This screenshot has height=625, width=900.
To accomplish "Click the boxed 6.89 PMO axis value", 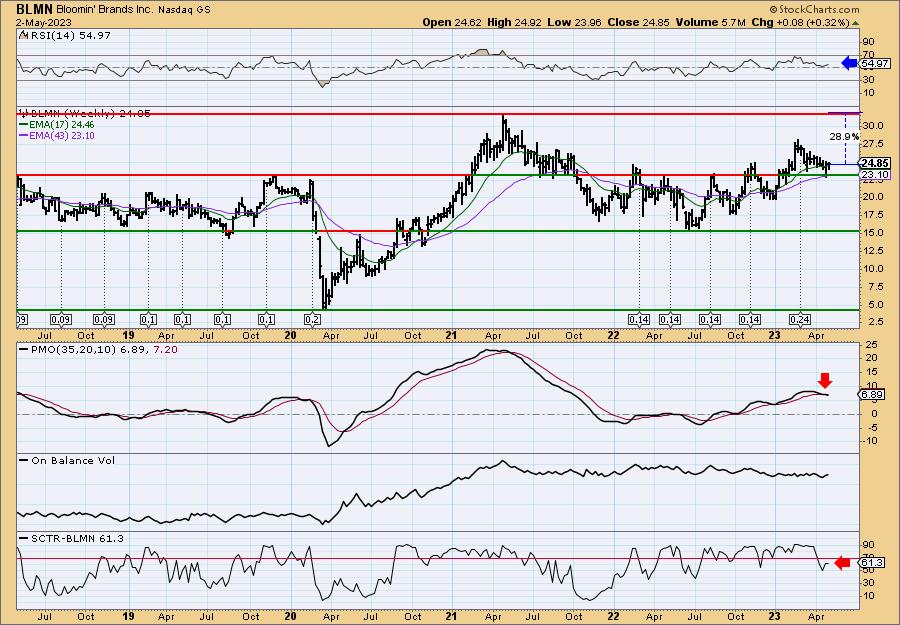I will pyautogui.click(x=873, y=395).
